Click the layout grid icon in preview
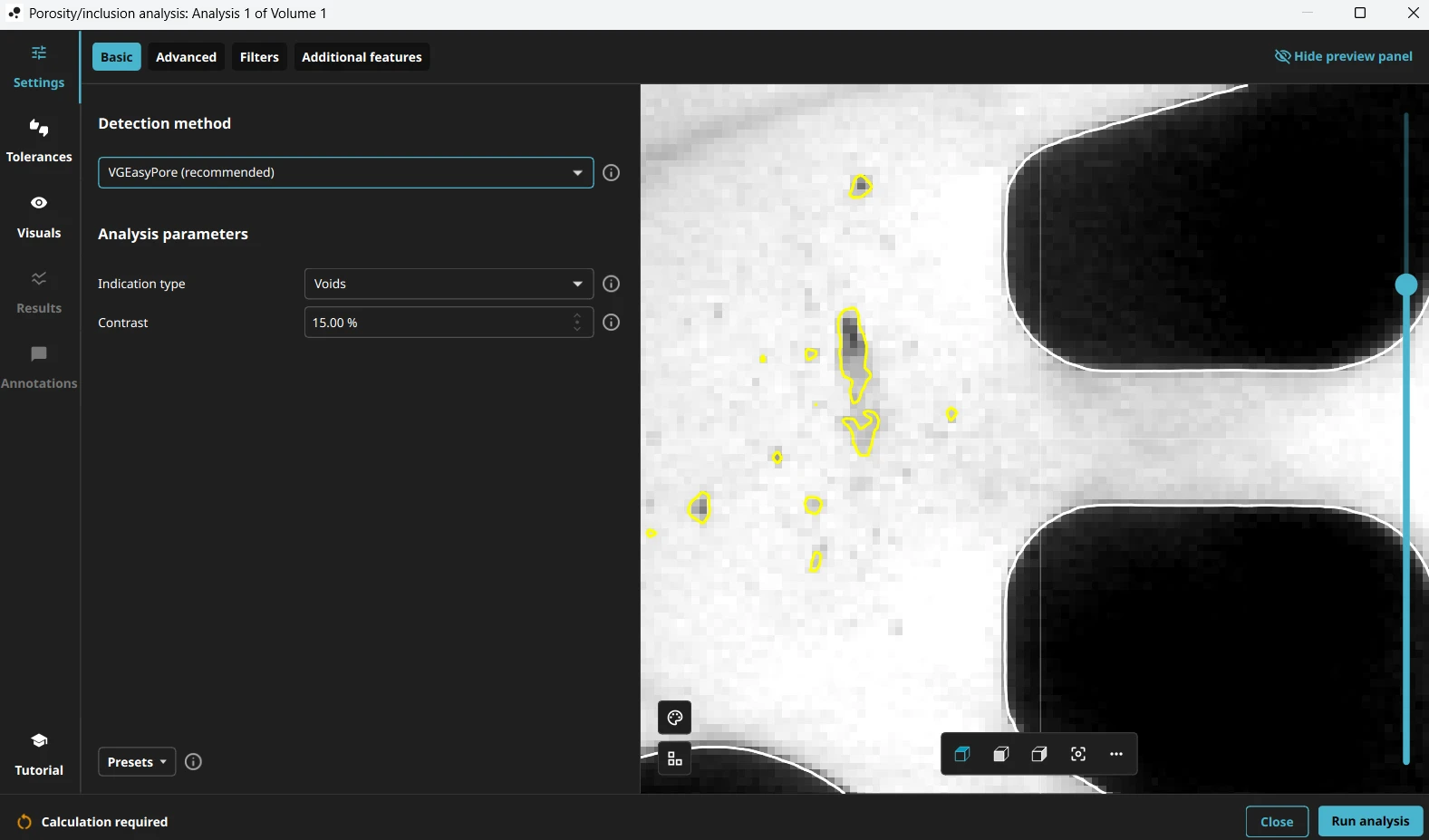 (x=674, y=758)
